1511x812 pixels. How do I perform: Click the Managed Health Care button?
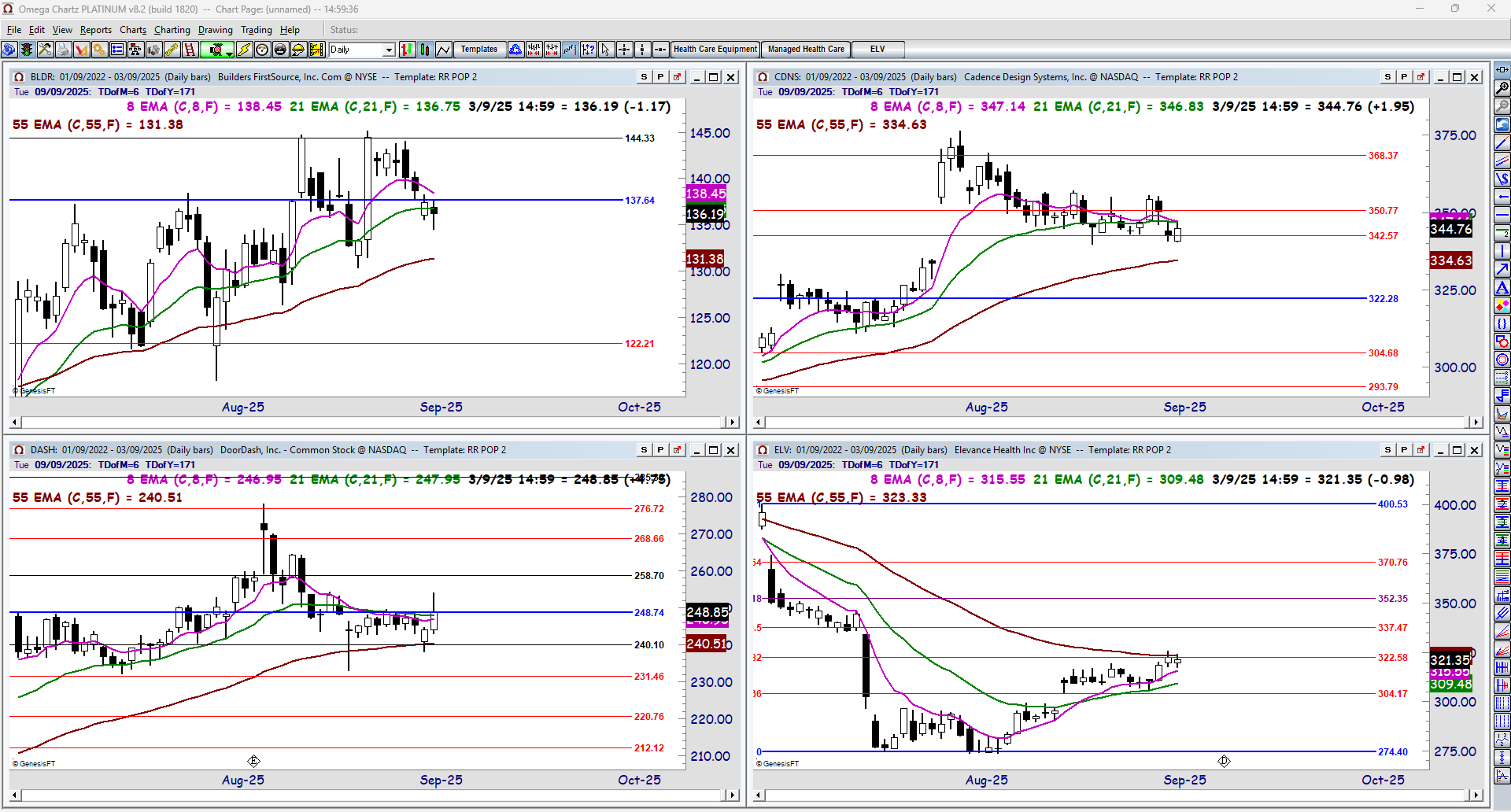coord(806,50)
